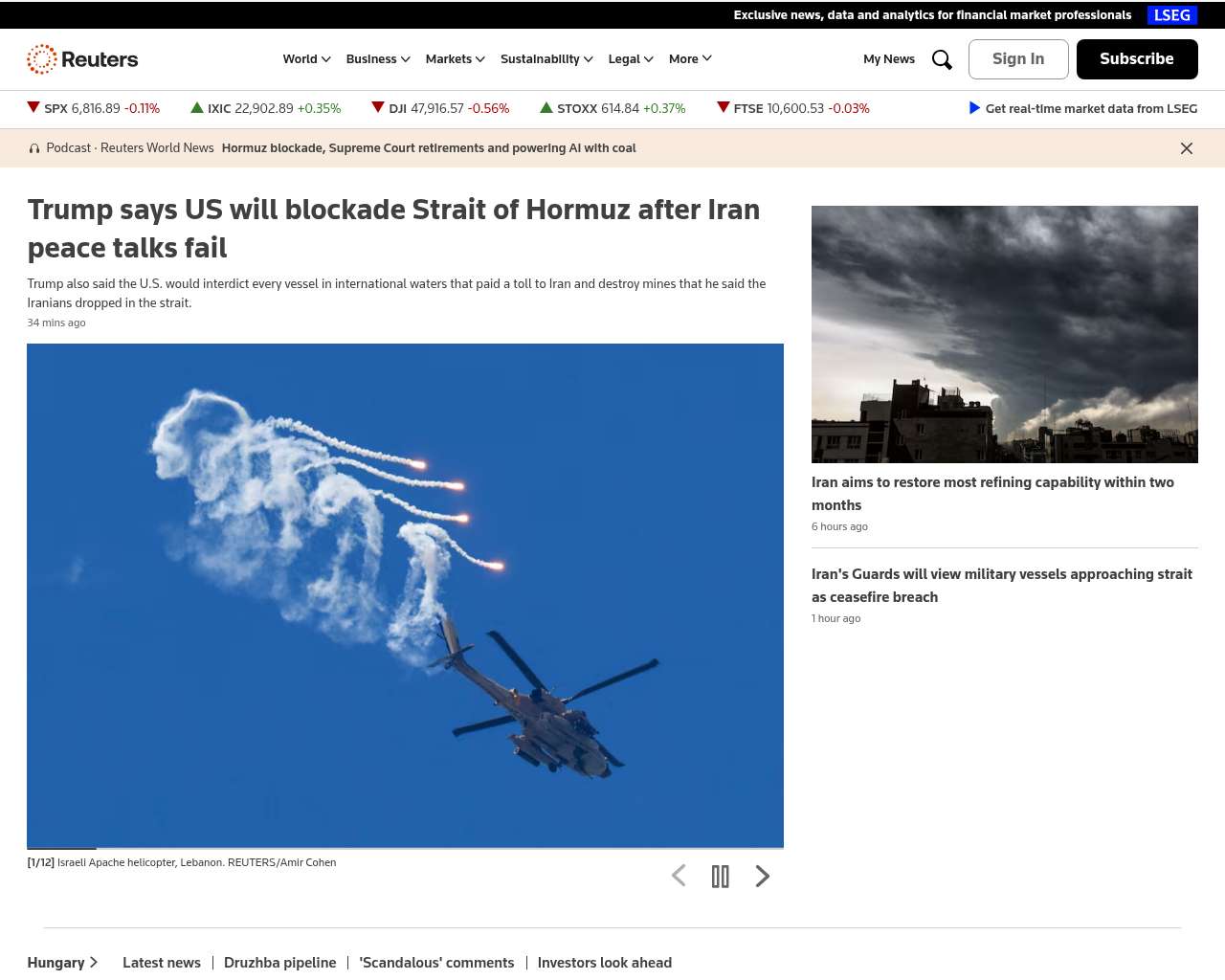Advance to next slideshow image

pyautogui.click(x=763, y=876)
